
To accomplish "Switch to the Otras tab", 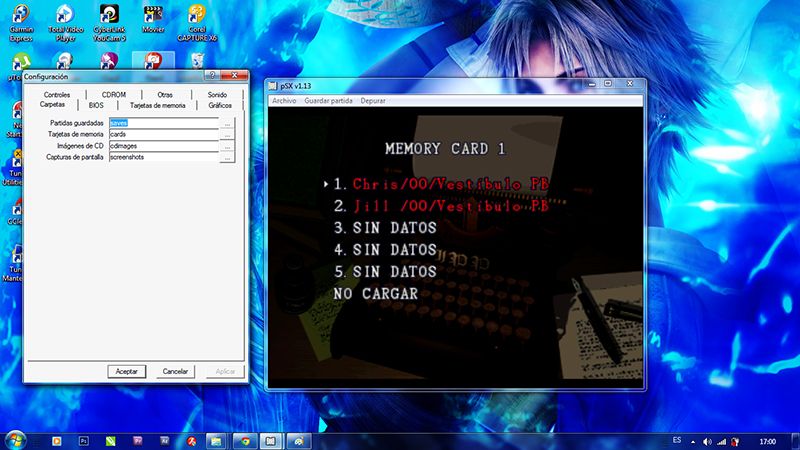I will pos(165,95).
